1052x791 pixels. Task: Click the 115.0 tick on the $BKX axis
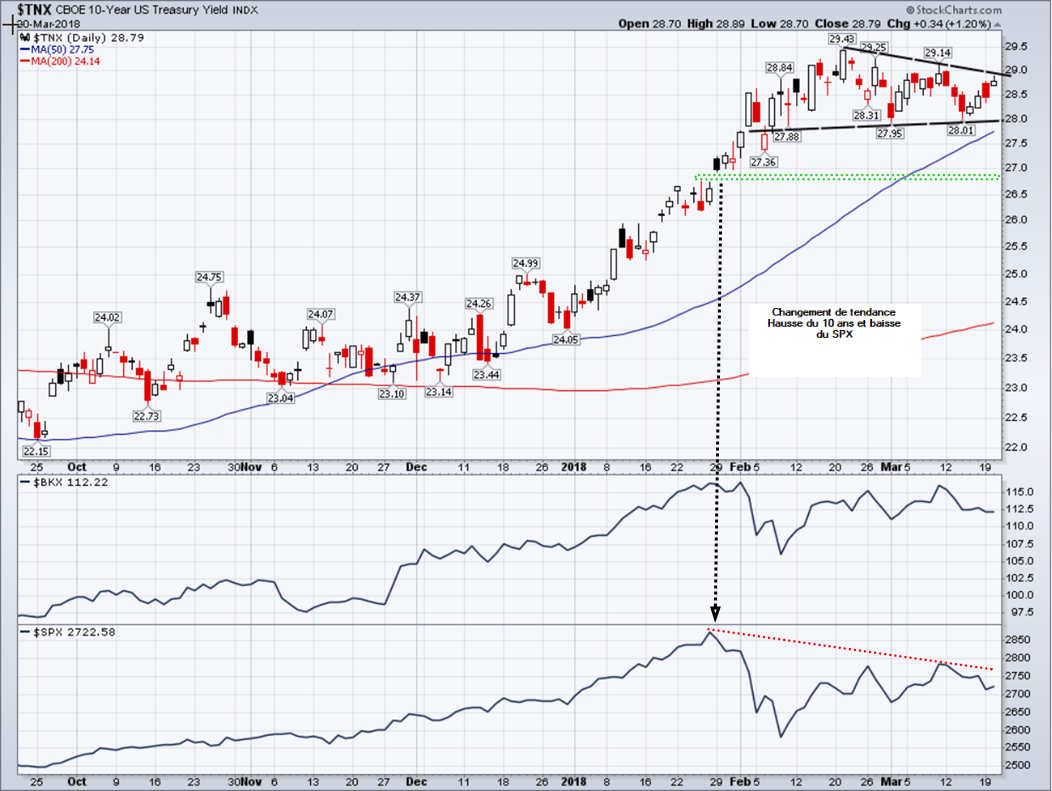(1018, 492)
